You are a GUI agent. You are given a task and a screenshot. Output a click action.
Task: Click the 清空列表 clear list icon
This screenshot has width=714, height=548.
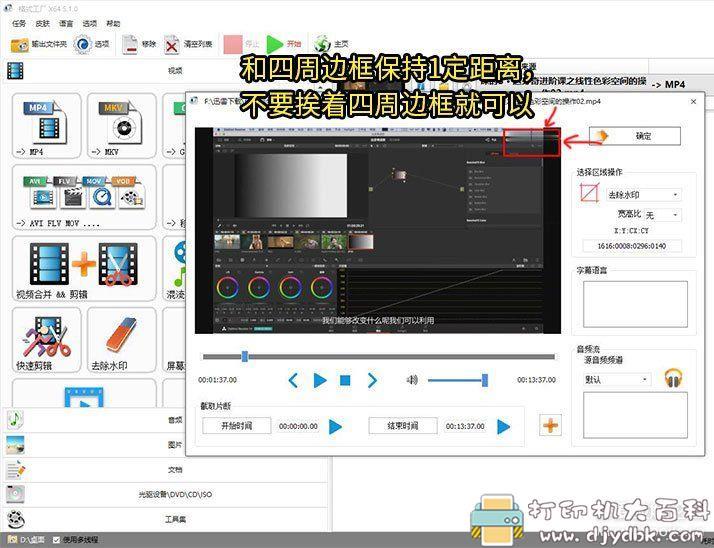172,45
